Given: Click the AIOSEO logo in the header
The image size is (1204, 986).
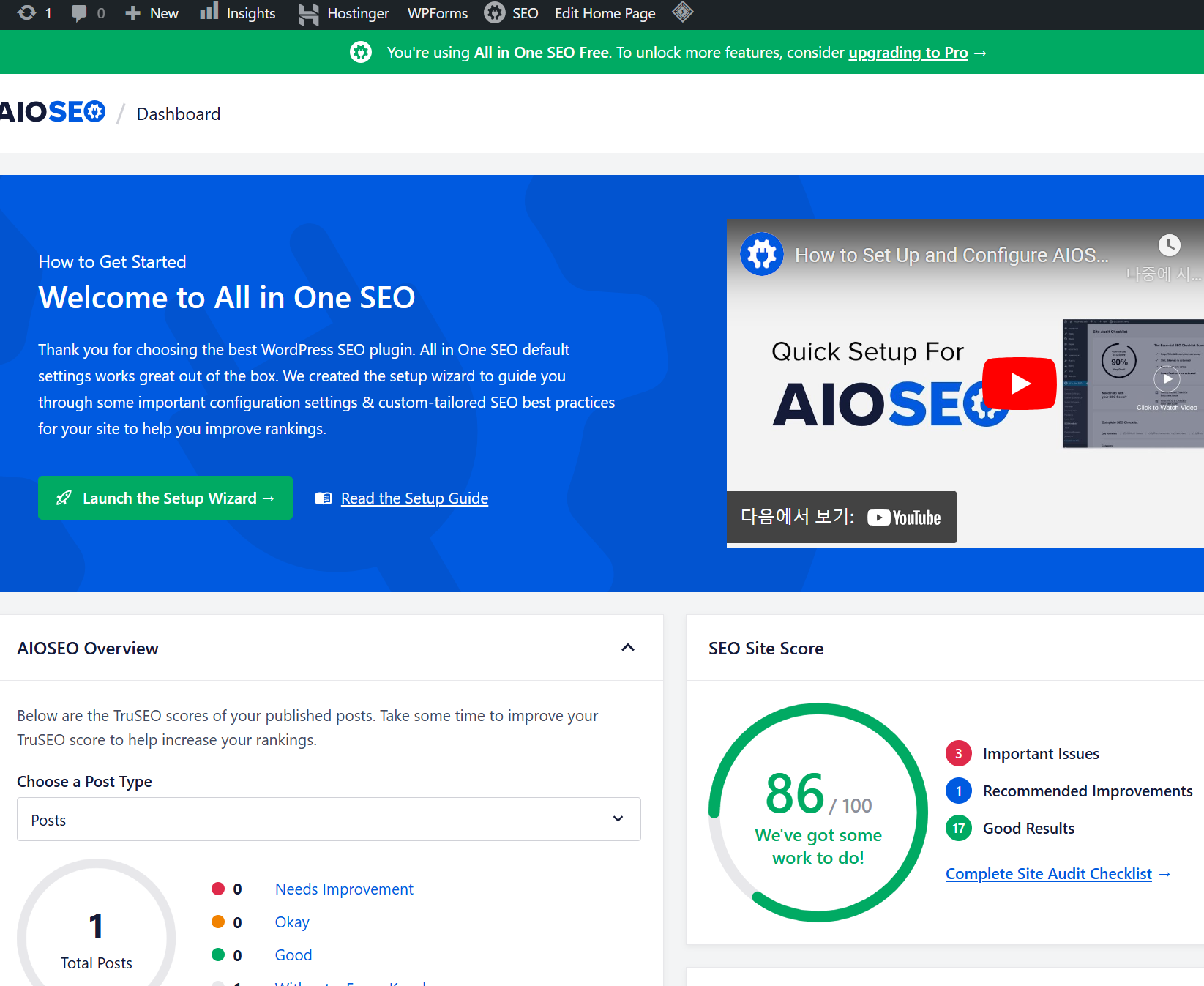Looking at the screenshot, I should (53, 112).
